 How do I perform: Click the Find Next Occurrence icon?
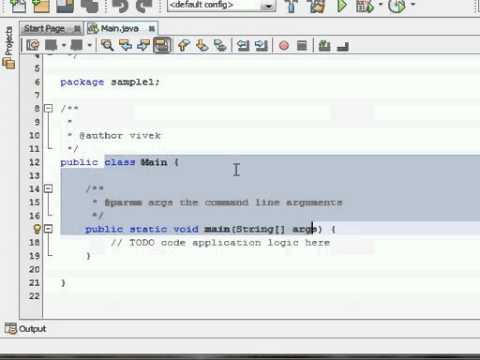coord(144,45)
